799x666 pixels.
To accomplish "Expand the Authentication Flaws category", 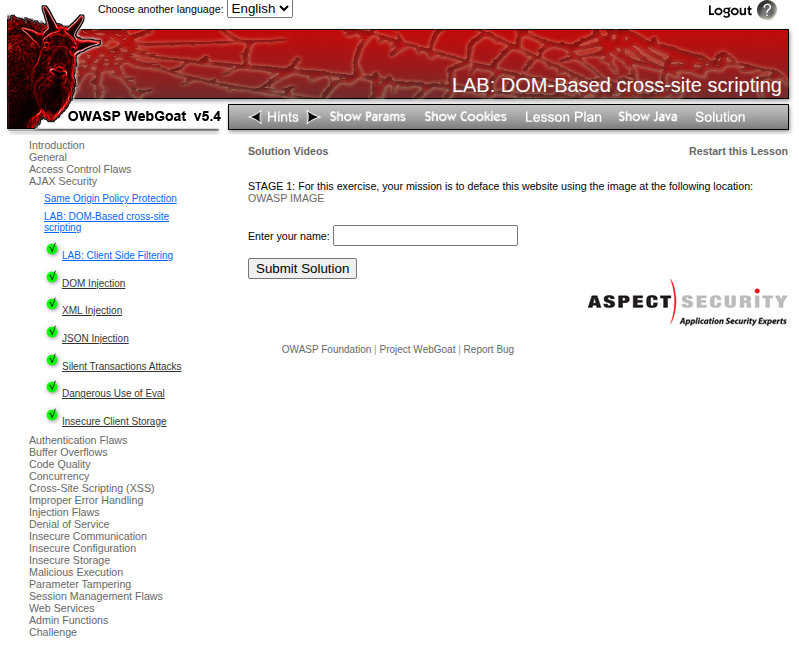I will [78, 440].
